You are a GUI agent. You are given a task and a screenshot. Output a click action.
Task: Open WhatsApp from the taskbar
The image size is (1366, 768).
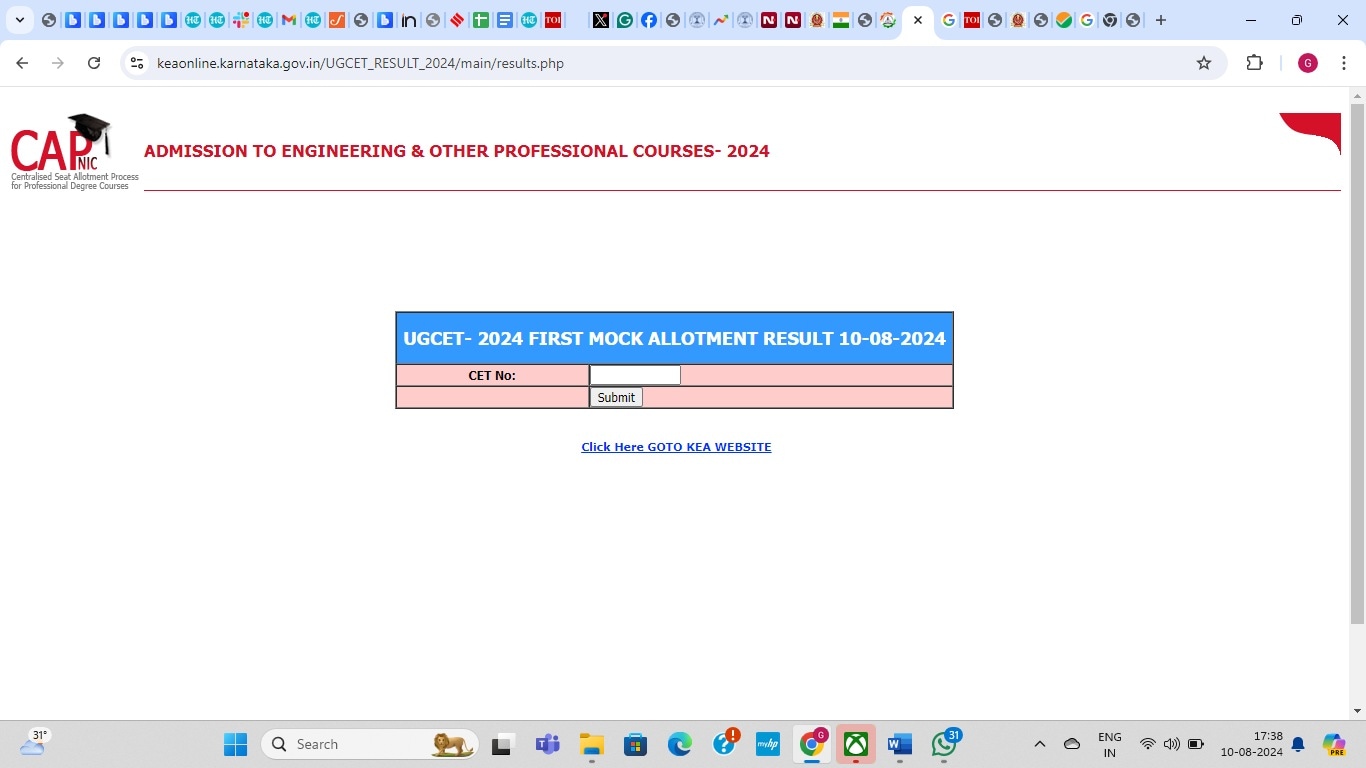(944, 744)
